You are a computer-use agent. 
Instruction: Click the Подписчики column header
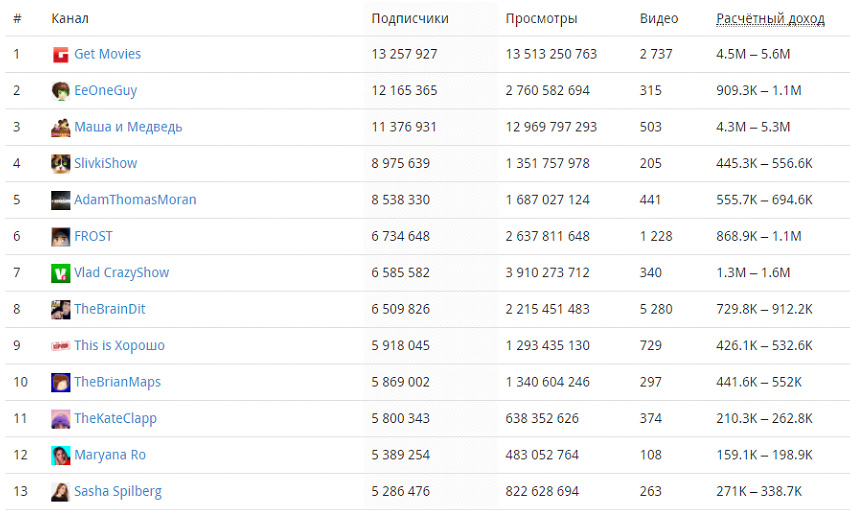click(x=410, y=18)
